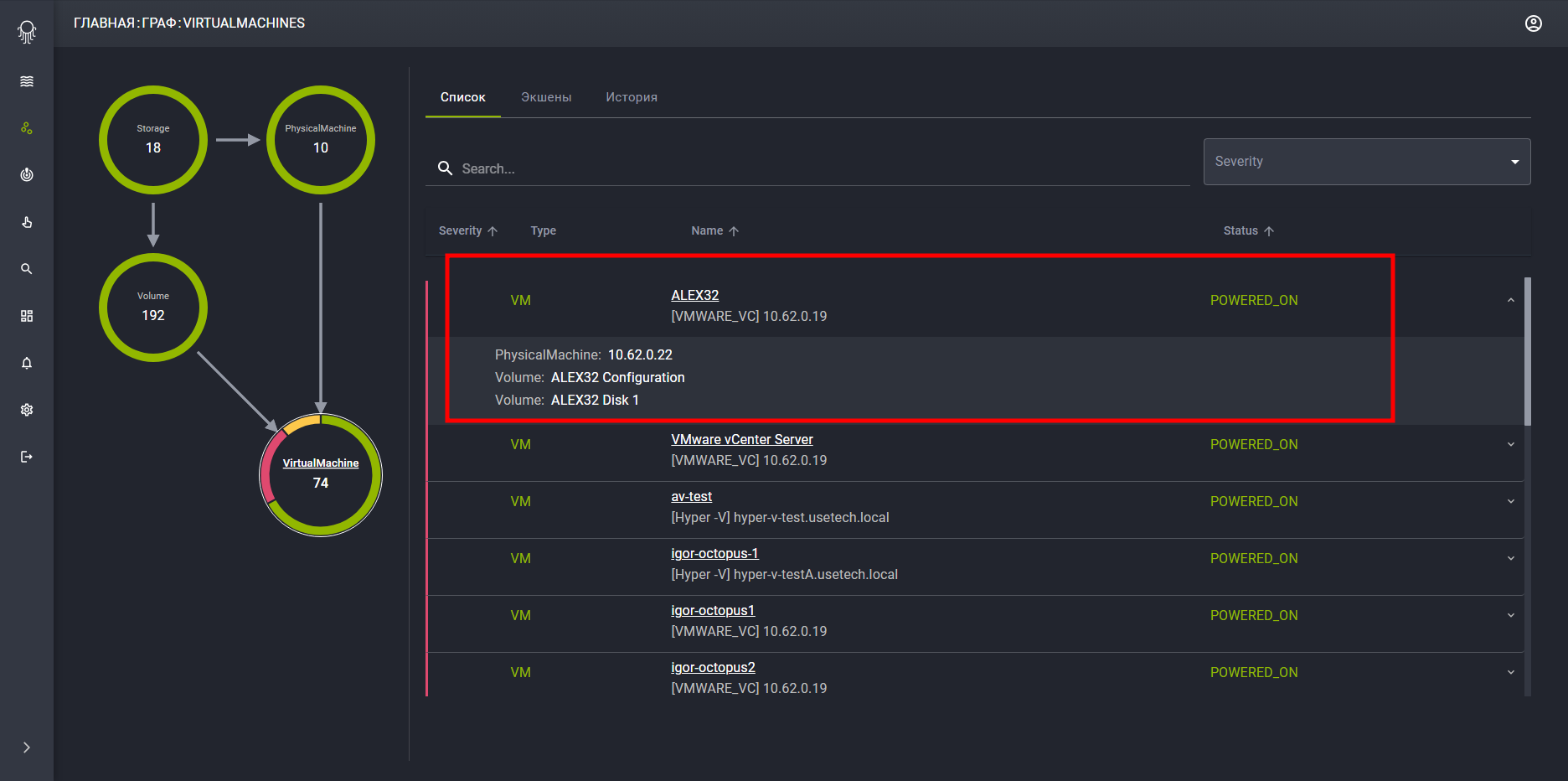
Task: Open the dashboard widgets icon in sidebar
Action: [x=27, y=316]
